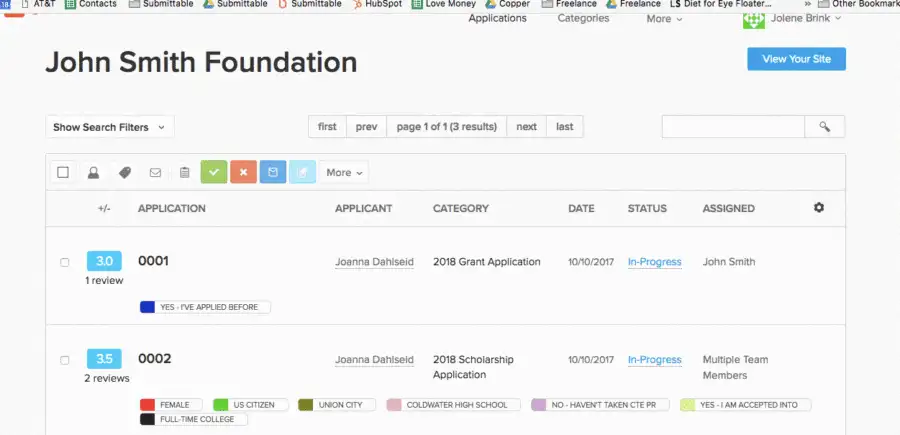This screenshot has width=900, height=435.
Task: Open the AT&T bookmark
Action: pyautogui.click(x=38, y=4)
